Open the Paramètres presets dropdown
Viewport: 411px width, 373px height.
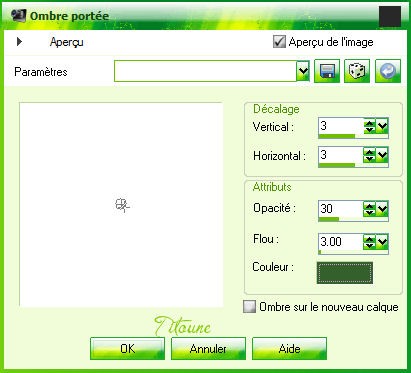coord(303,71)
